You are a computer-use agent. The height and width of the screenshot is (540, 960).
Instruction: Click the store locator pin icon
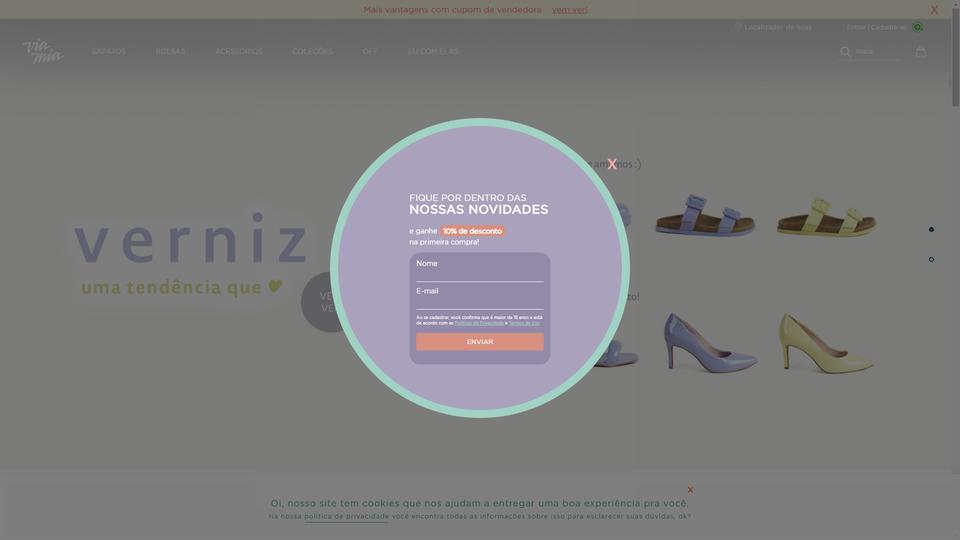738,27
